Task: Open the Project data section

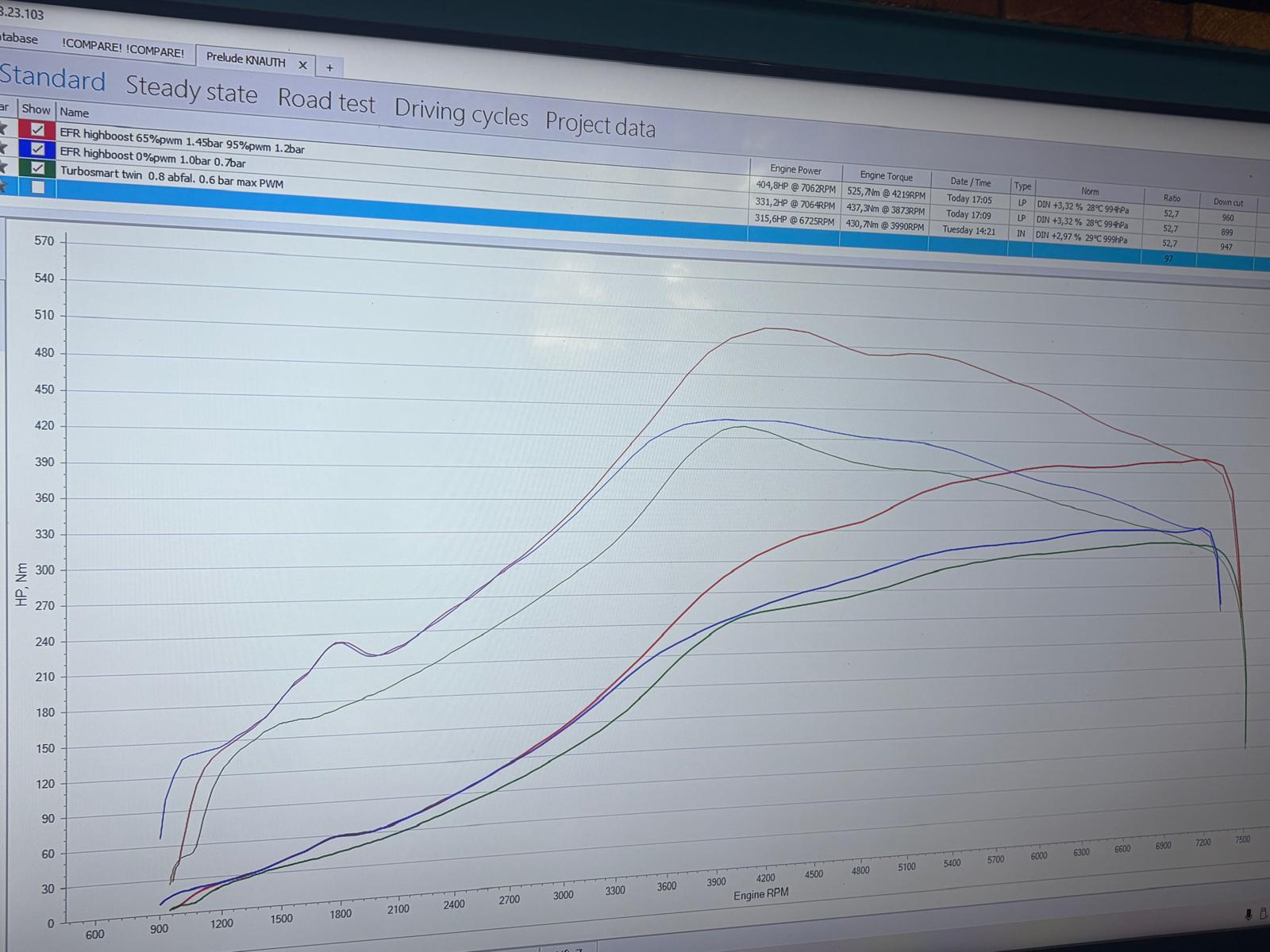Action: coord(600,125)
